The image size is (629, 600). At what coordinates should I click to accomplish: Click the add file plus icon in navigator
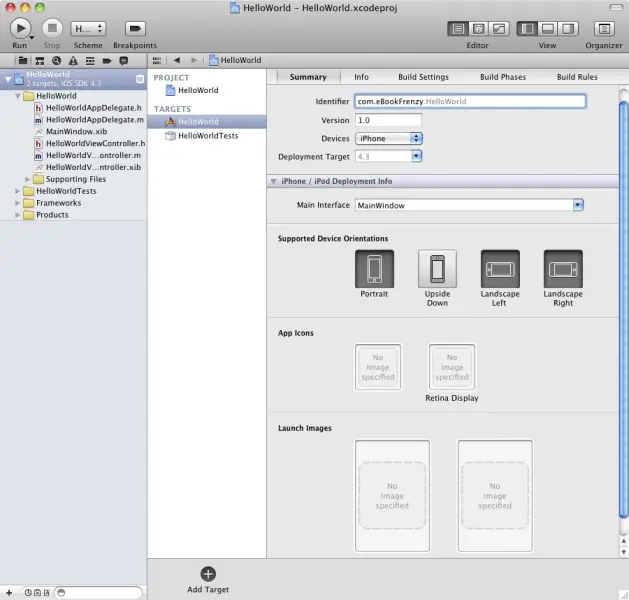(8, 592)
